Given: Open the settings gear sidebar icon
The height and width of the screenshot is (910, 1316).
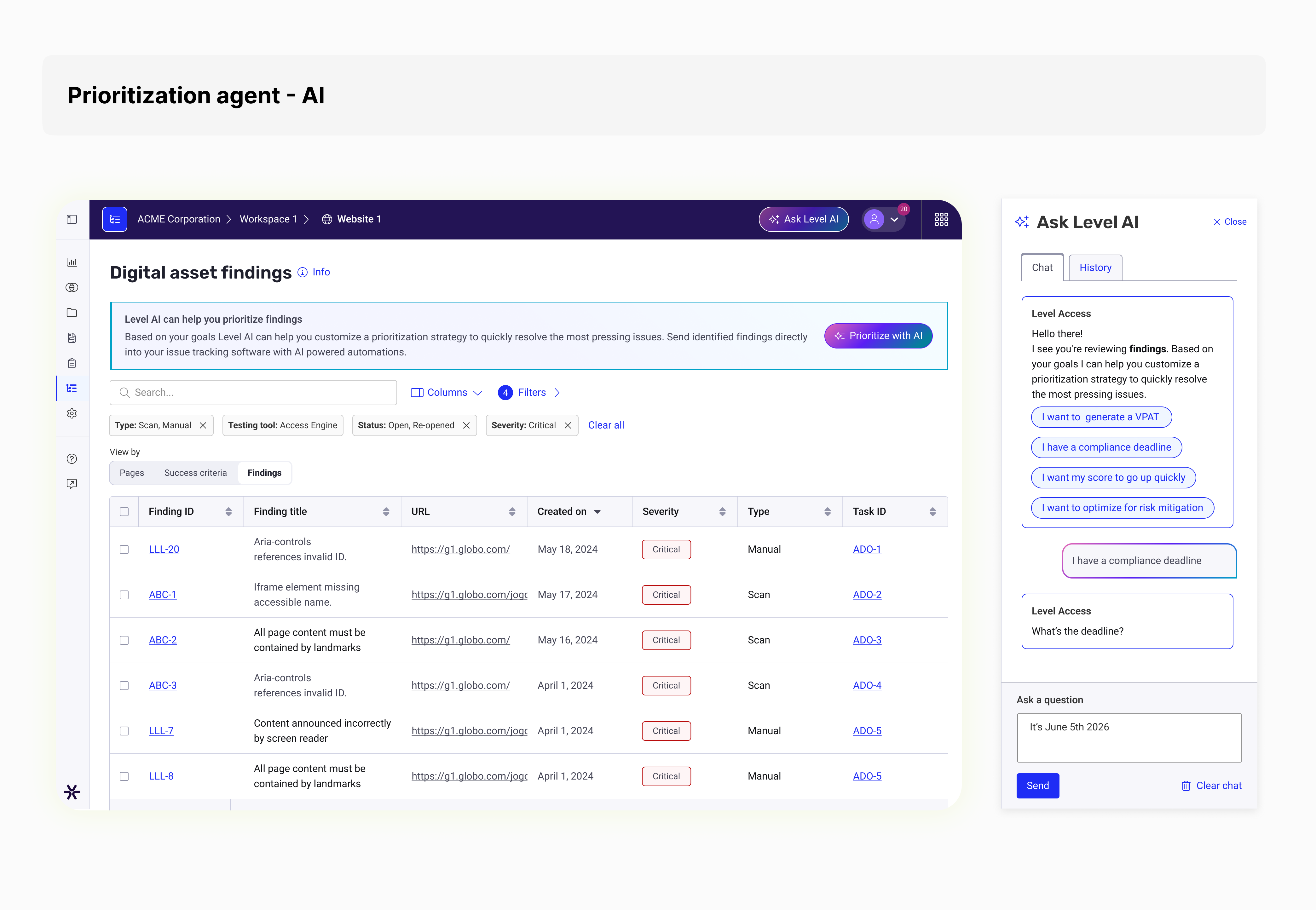Looking at the screenshot, I should pos(72,413).
